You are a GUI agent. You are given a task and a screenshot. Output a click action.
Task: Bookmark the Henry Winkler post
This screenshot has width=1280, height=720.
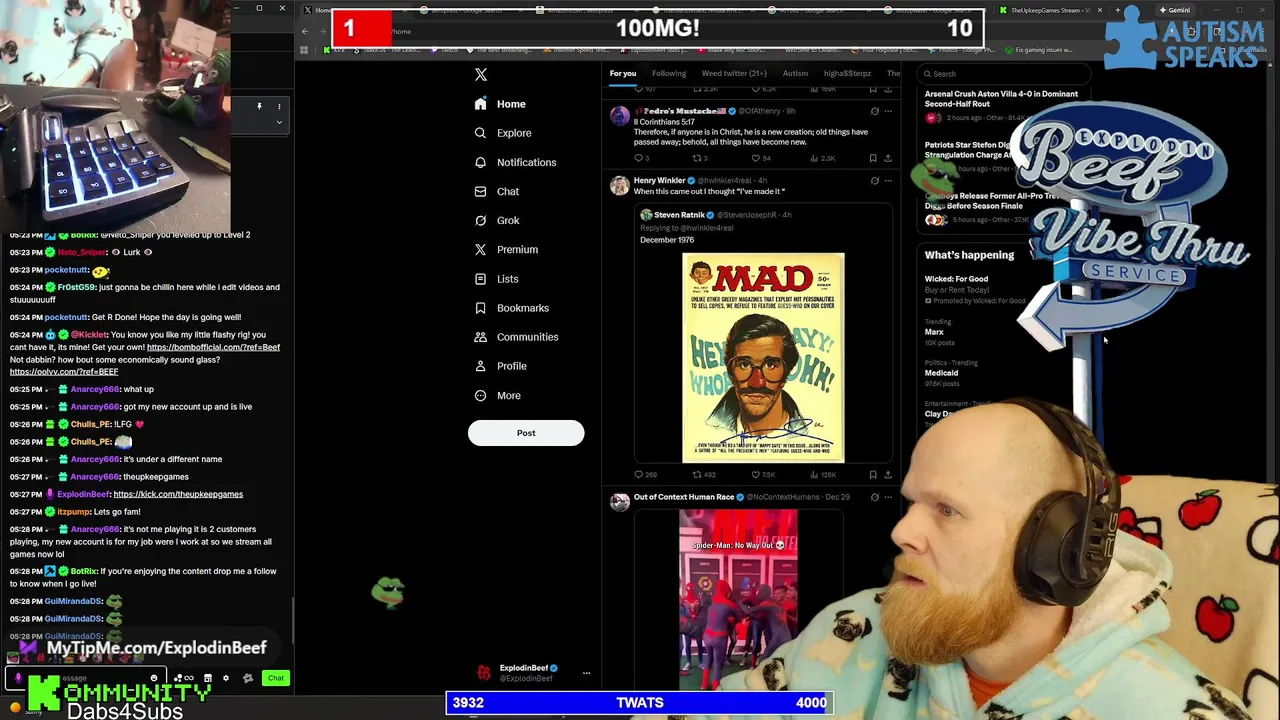click(x=873, y=475)
